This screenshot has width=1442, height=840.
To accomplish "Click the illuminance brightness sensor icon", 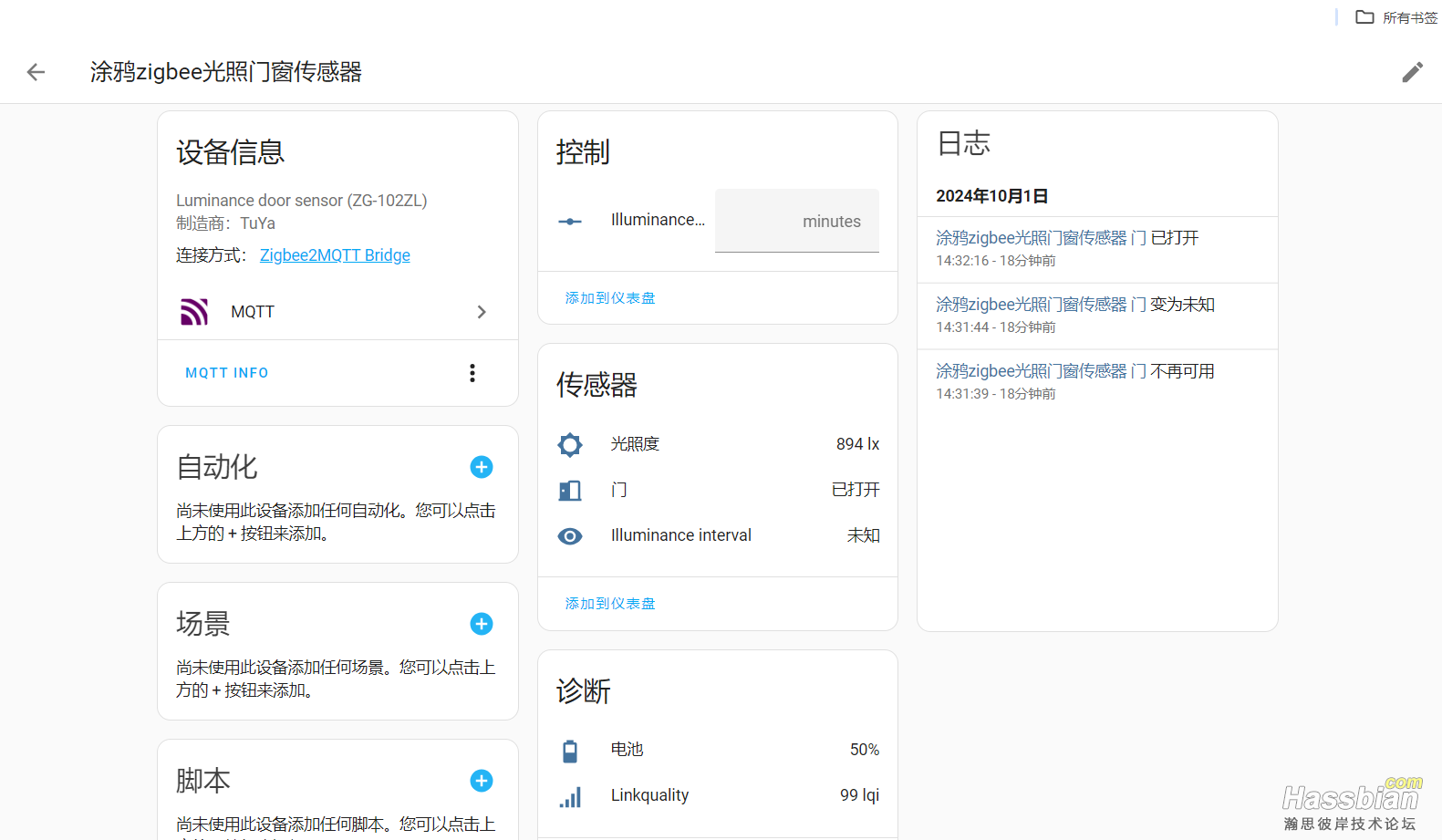I will [x=570, y=445].
